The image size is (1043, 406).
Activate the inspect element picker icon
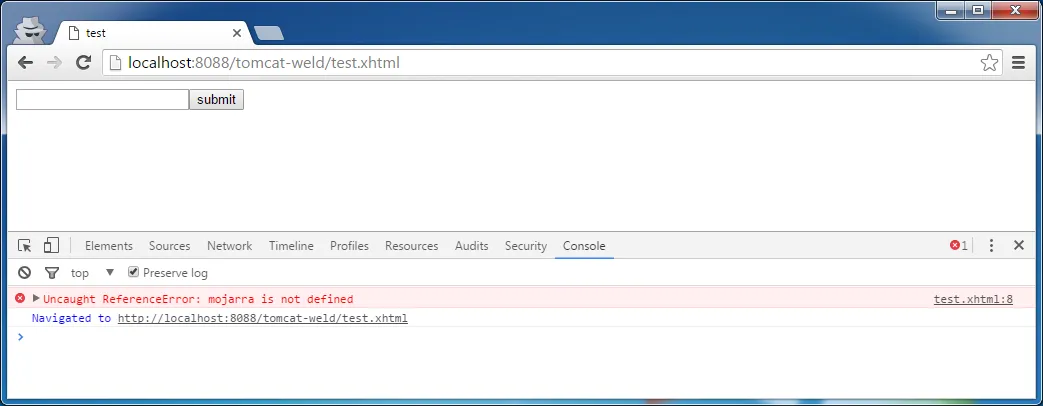pos(25,246)
